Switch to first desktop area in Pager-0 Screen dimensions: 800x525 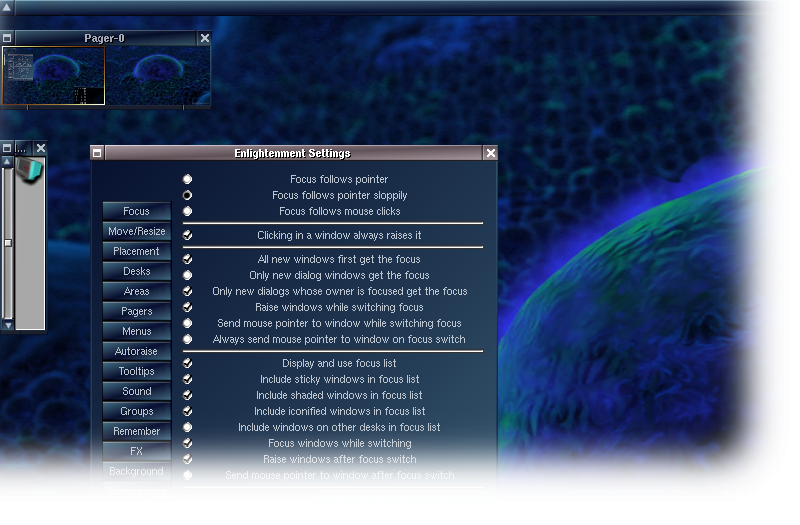54,76
